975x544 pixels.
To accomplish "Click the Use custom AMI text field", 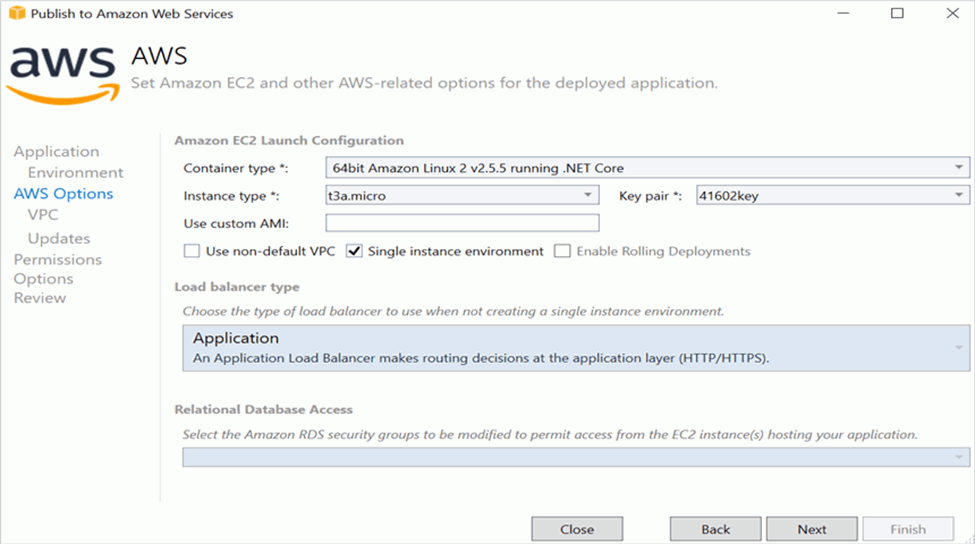I will coord(462,223).
